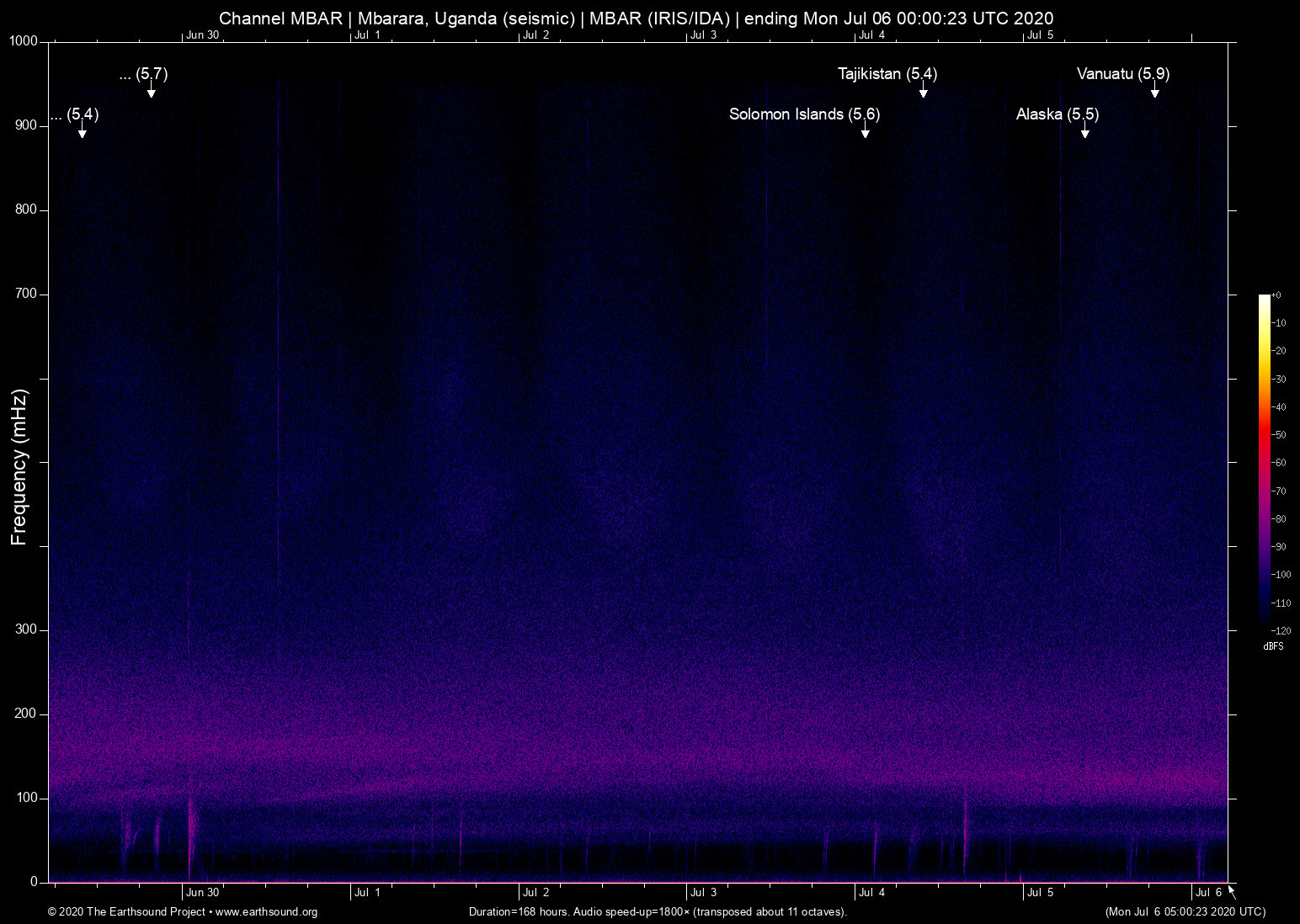This screenshot has width=1300, height=924.
Task: Click the arrow under the unnamed (5.4) event
Action: pos(82,133)
